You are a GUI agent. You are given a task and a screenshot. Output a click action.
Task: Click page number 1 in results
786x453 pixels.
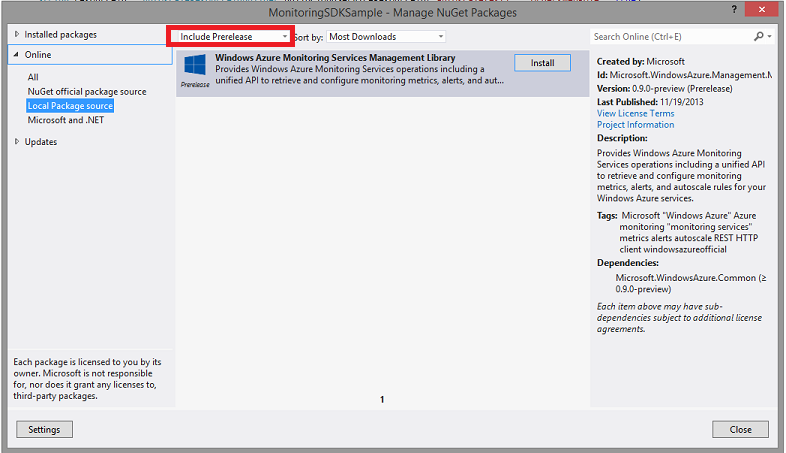click(x=382, y=399)
